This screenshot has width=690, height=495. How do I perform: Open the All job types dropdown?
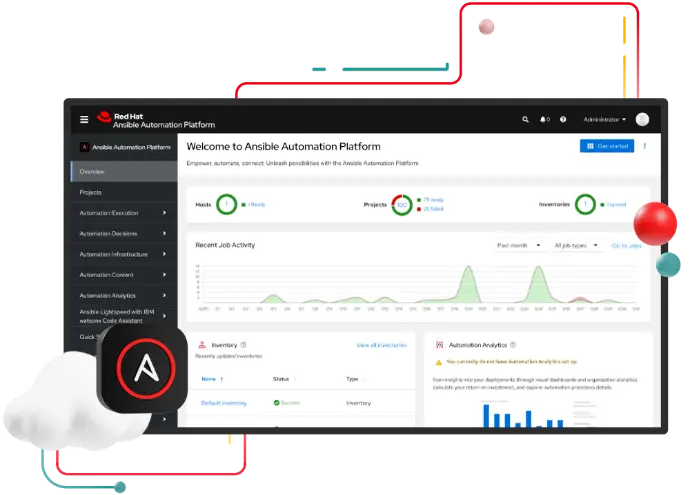click(x=576, y=246)
